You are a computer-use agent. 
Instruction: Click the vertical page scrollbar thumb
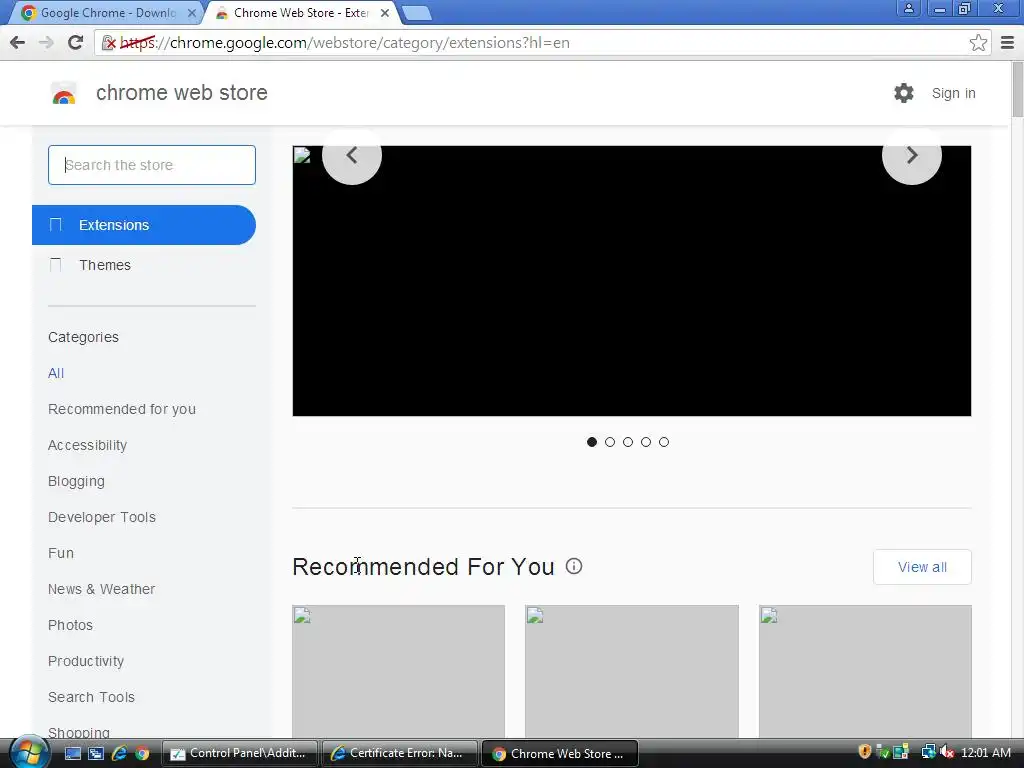tap(1017, 89)
